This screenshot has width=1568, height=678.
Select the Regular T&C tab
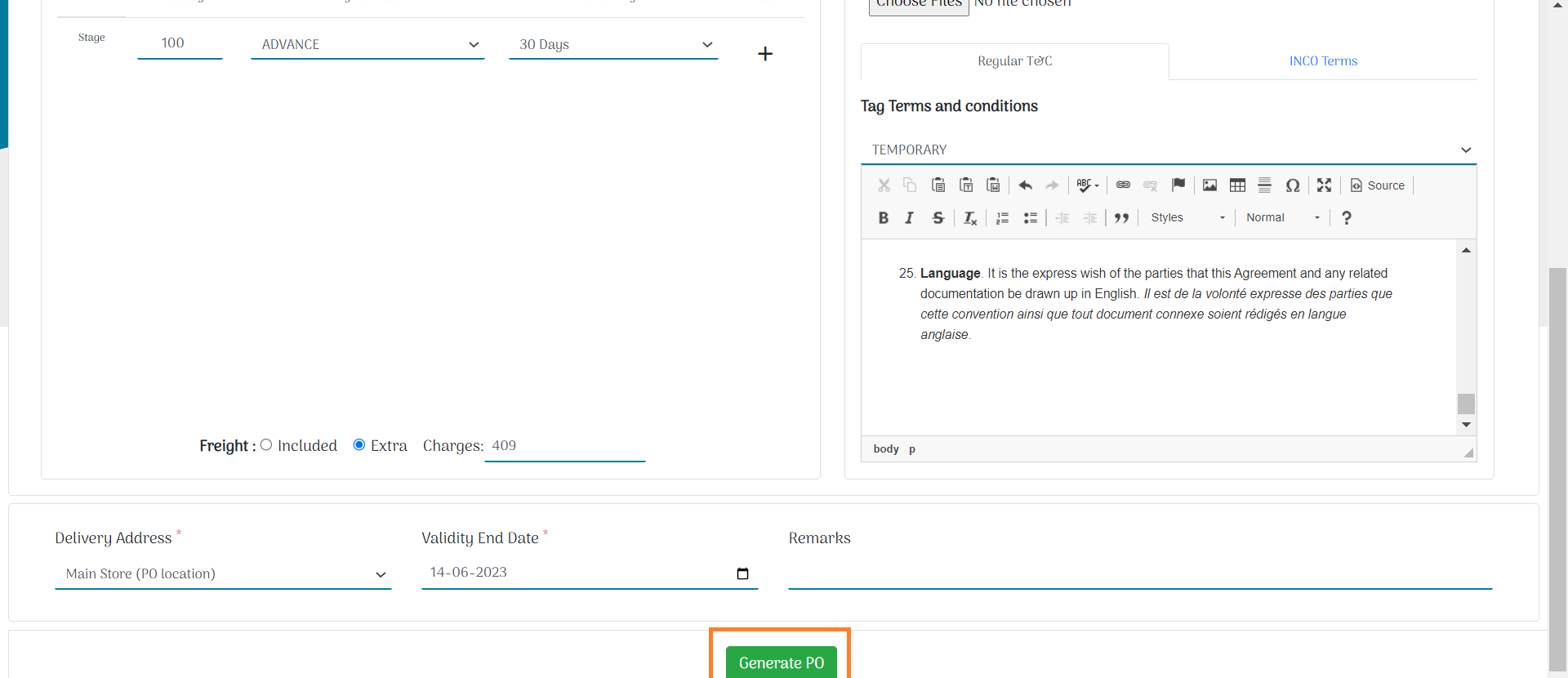coord(1014,61)
